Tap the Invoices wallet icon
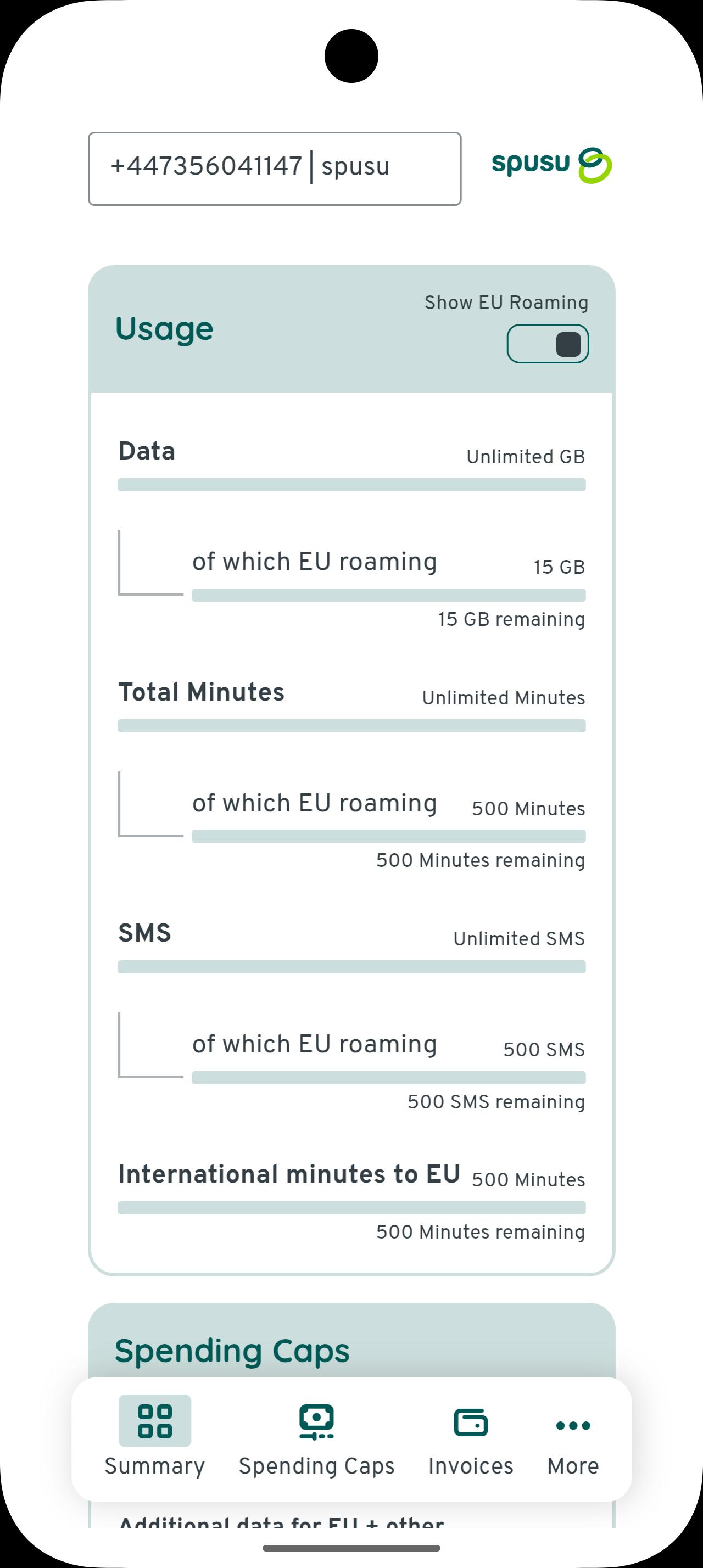 471,1423
